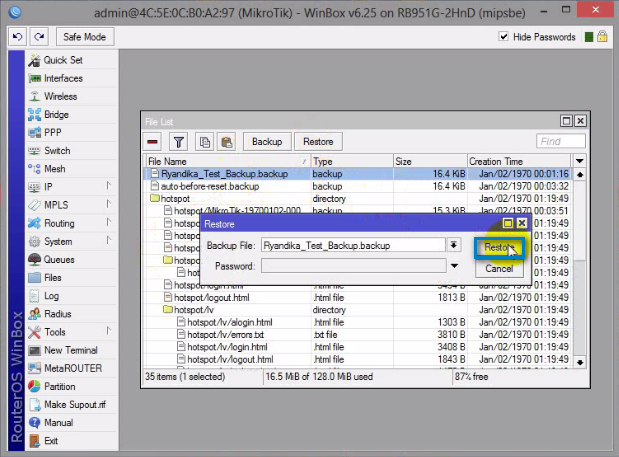This screenshot has width=619, height=457.
Task: Click the Undo arrow in the toolbar
Action: tap(17, 37)
